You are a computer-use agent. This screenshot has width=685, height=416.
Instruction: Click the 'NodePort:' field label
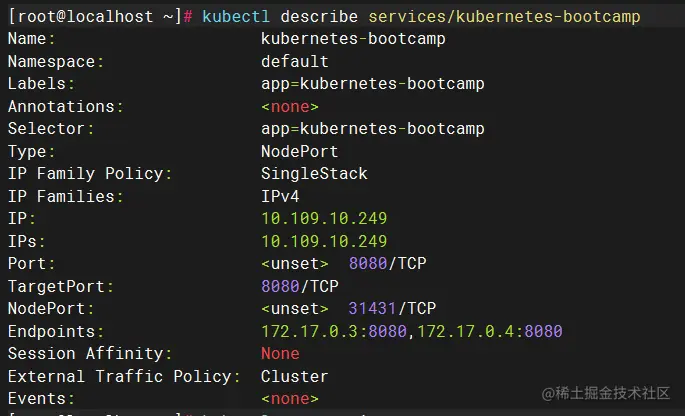pos(51,309)
